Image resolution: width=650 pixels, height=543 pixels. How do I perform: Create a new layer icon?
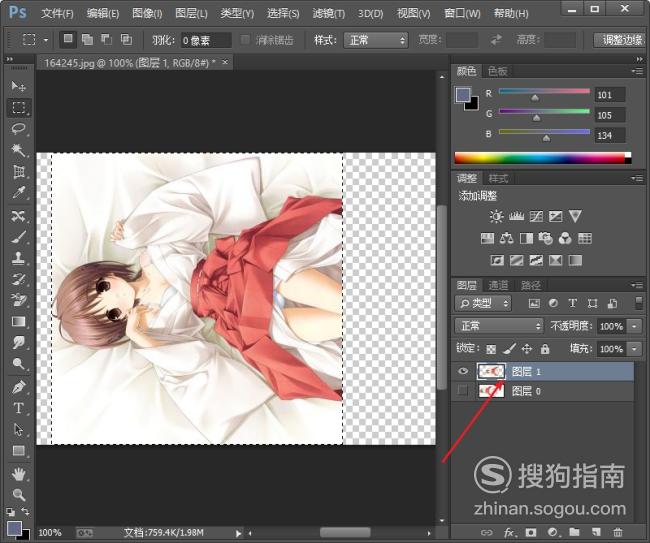(596, 532)
